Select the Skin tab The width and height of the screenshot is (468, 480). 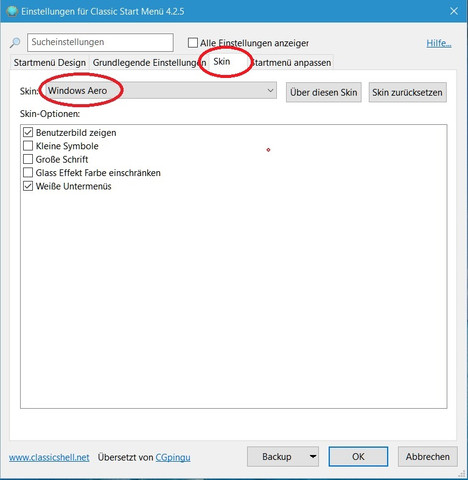(222, 61)
